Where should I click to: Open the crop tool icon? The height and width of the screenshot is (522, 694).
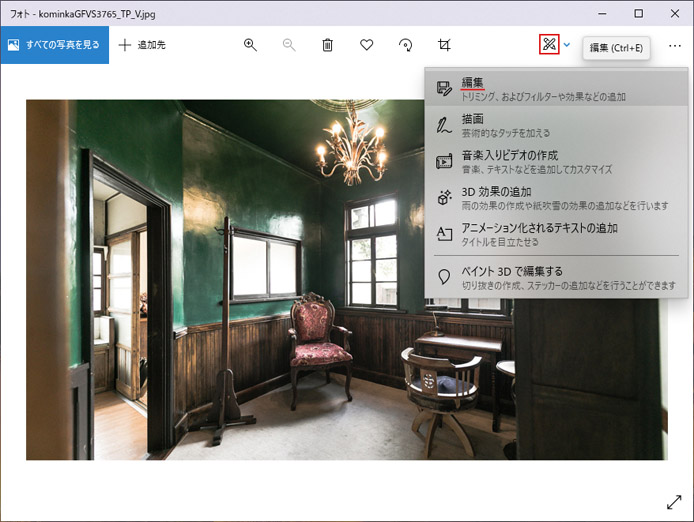pyautogui.click(x=444, y=45)
